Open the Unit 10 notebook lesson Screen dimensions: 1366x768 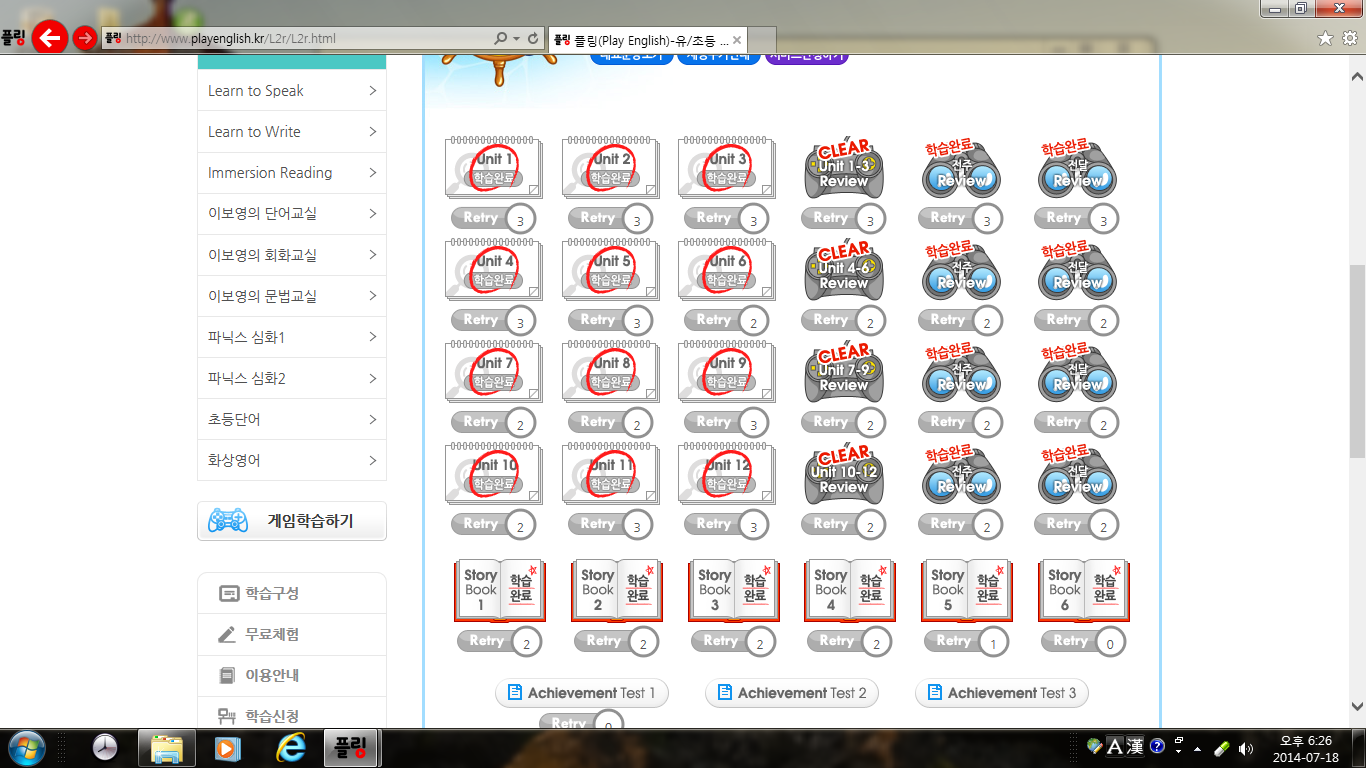pyautogui.click(x=493, y=474)
